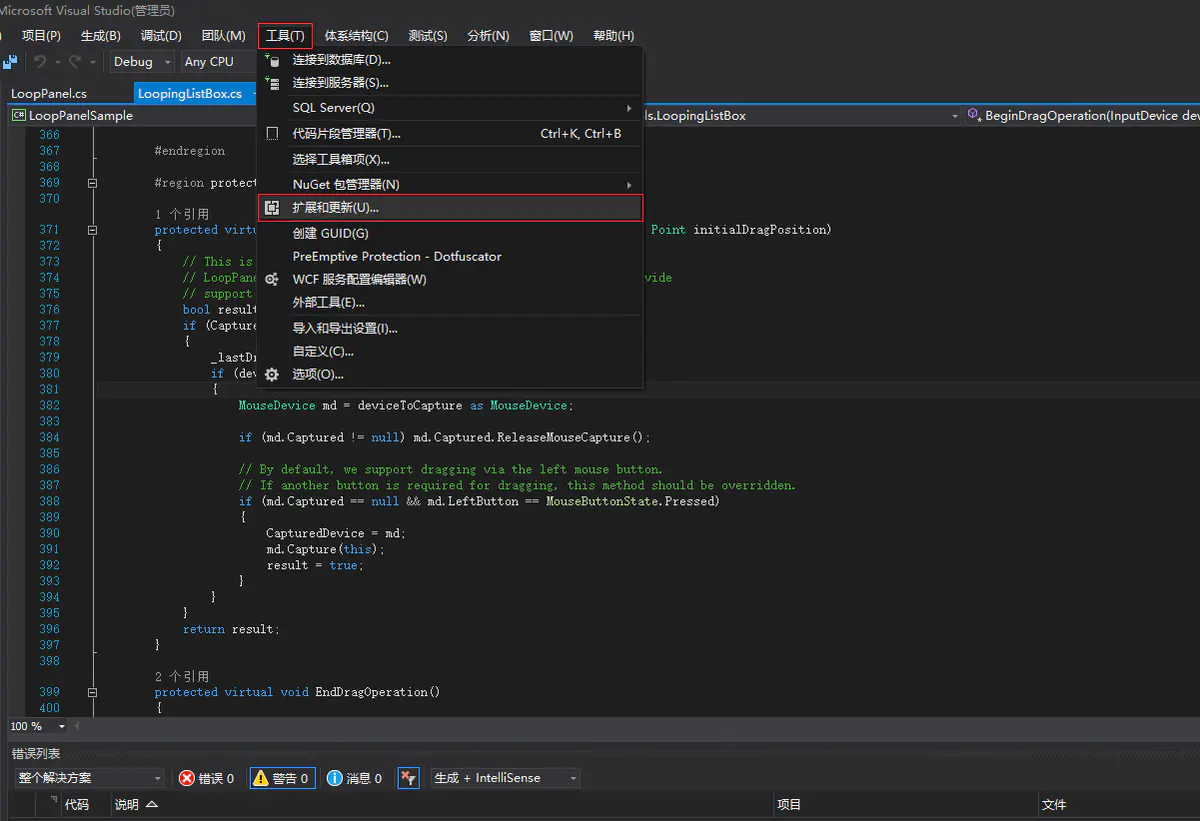Click the blue info message icon
1200x821 pixels.
pyautogui.click(x=335, y=778)
